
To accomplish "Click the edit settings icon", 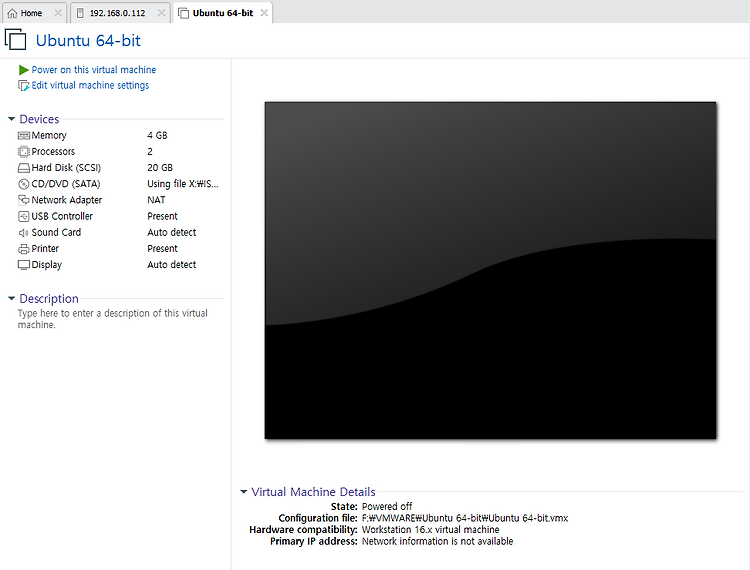I will click(23, 86).
